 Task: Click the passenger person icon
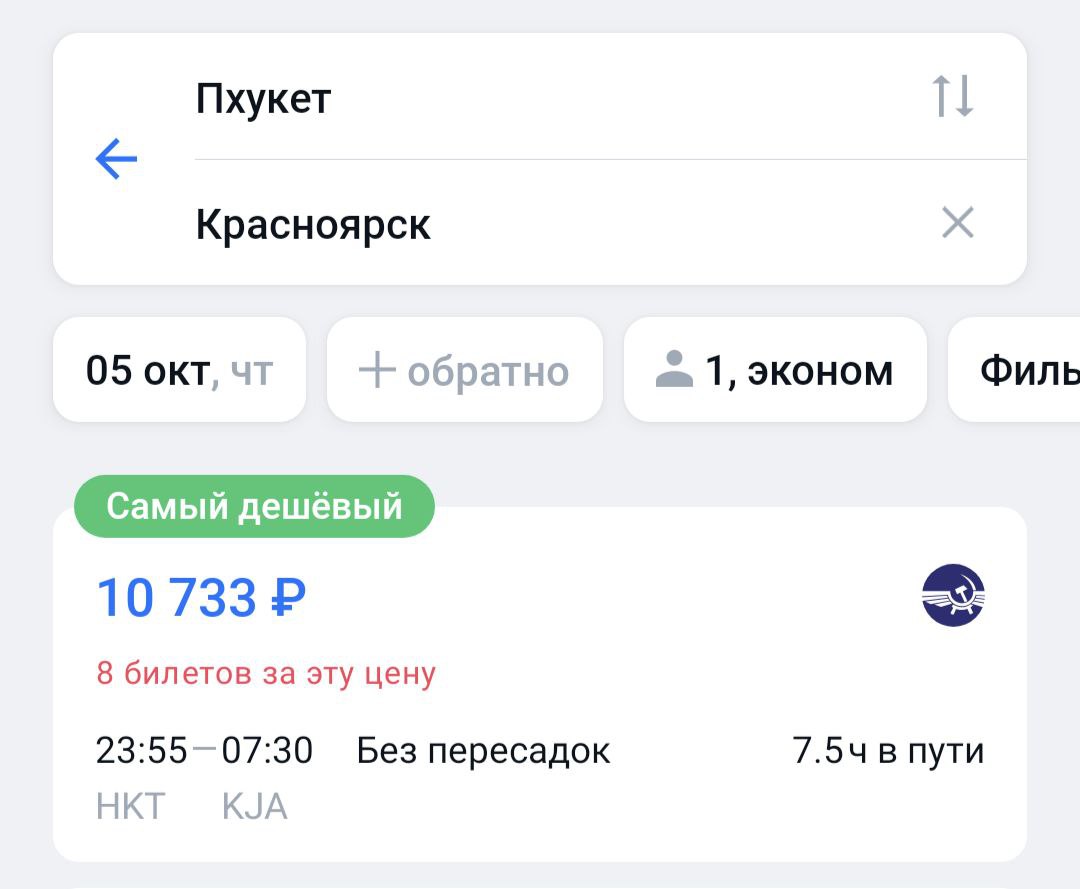pos(674,370)
